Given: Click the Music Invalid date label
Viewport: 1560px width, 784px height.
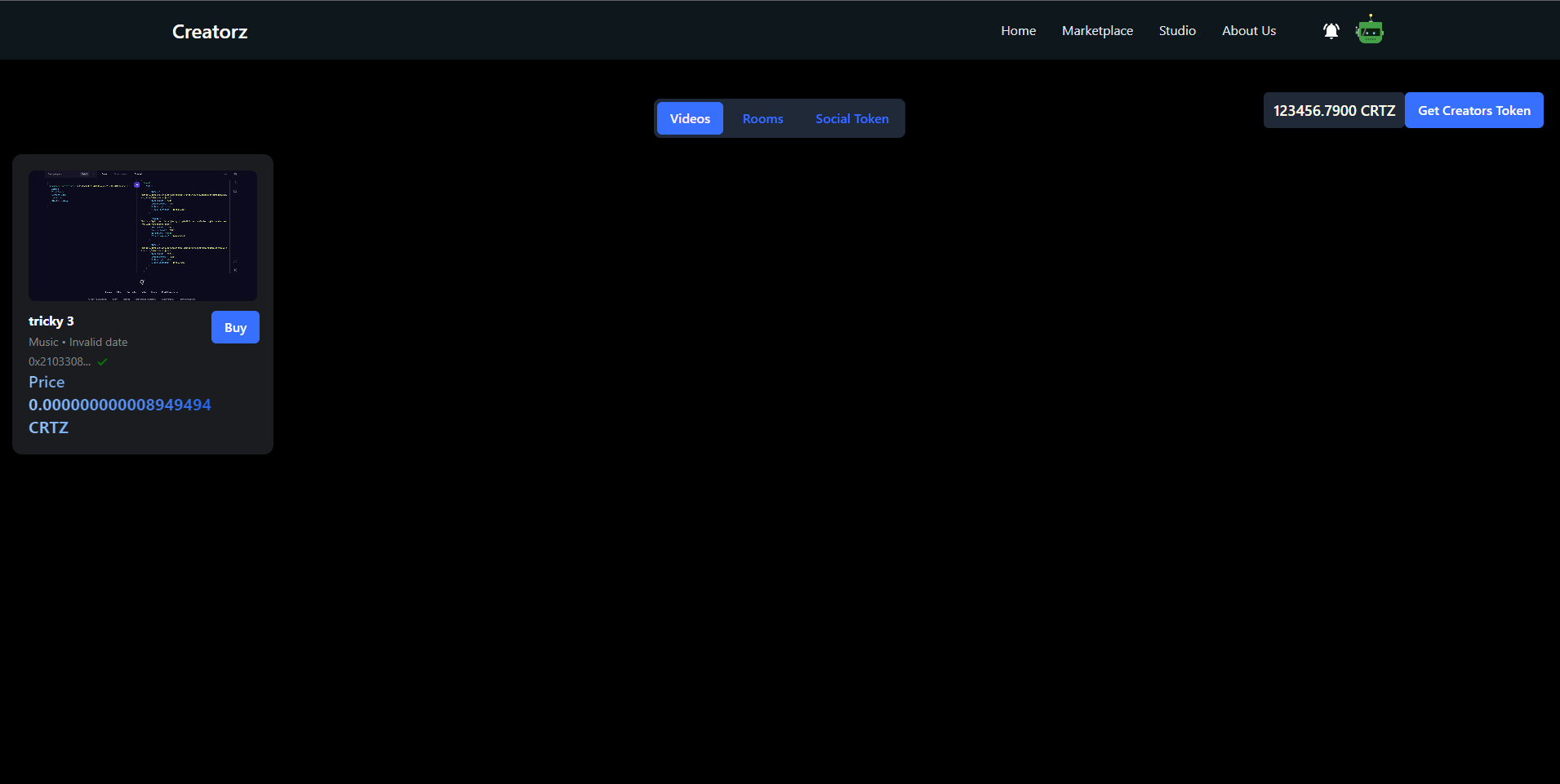Looking at the screenshot, I should click(78, 342).
